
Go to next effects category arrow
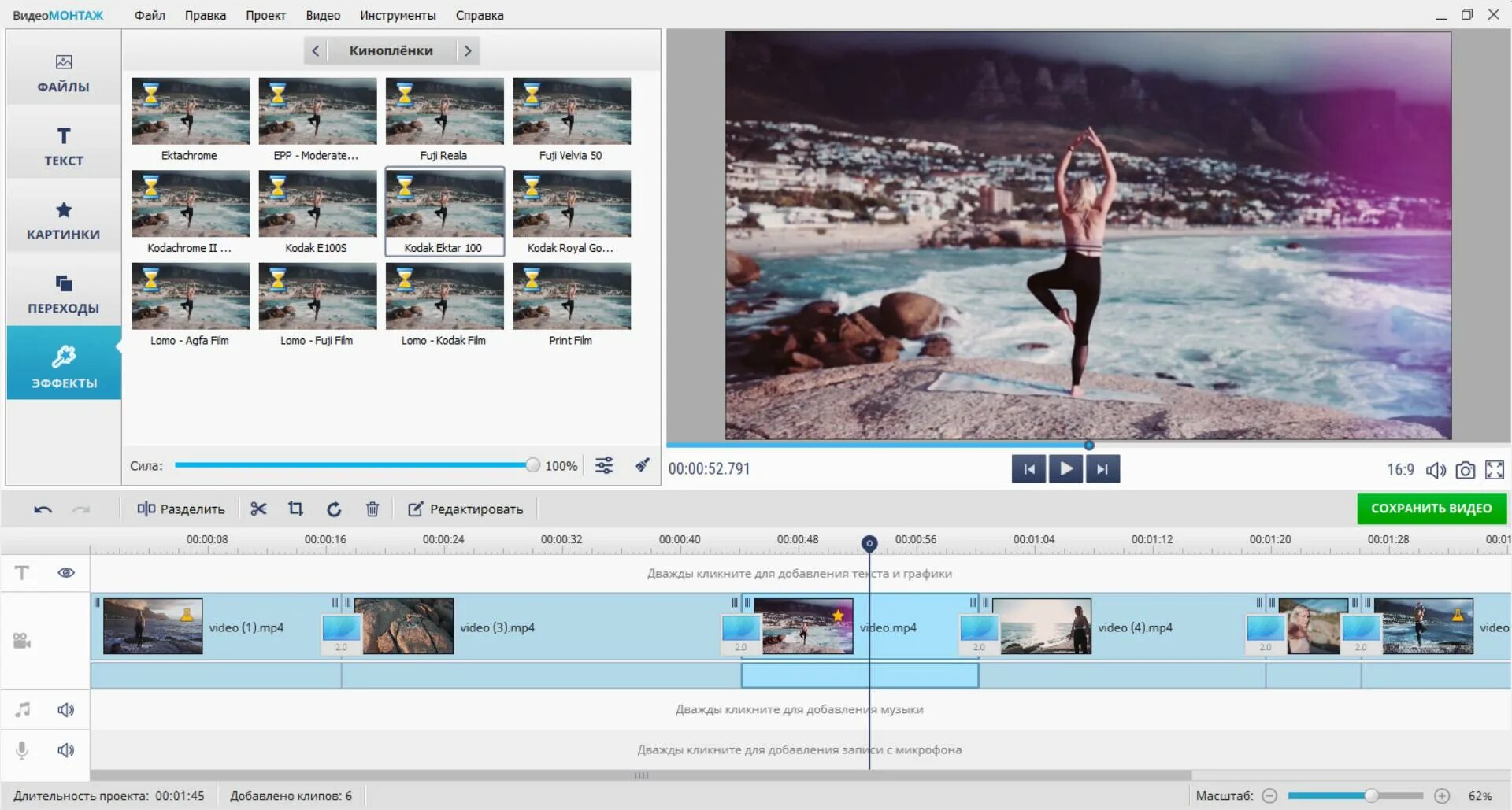click(x=468, y=50)
